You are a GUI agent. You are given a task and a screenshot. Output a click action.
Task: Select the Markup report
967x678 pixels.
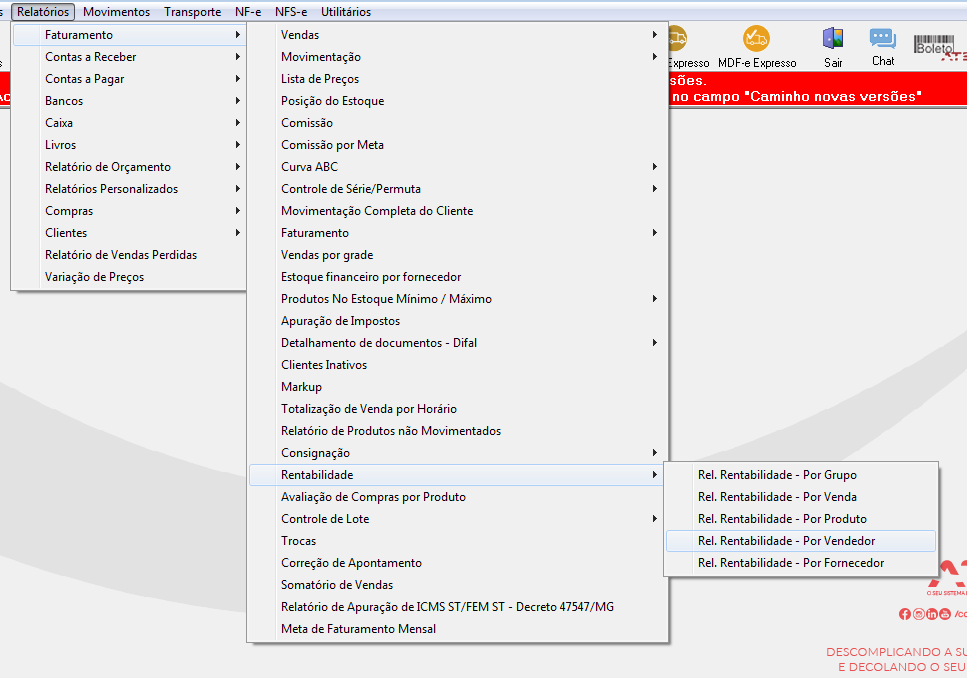(x=457, y=387)
